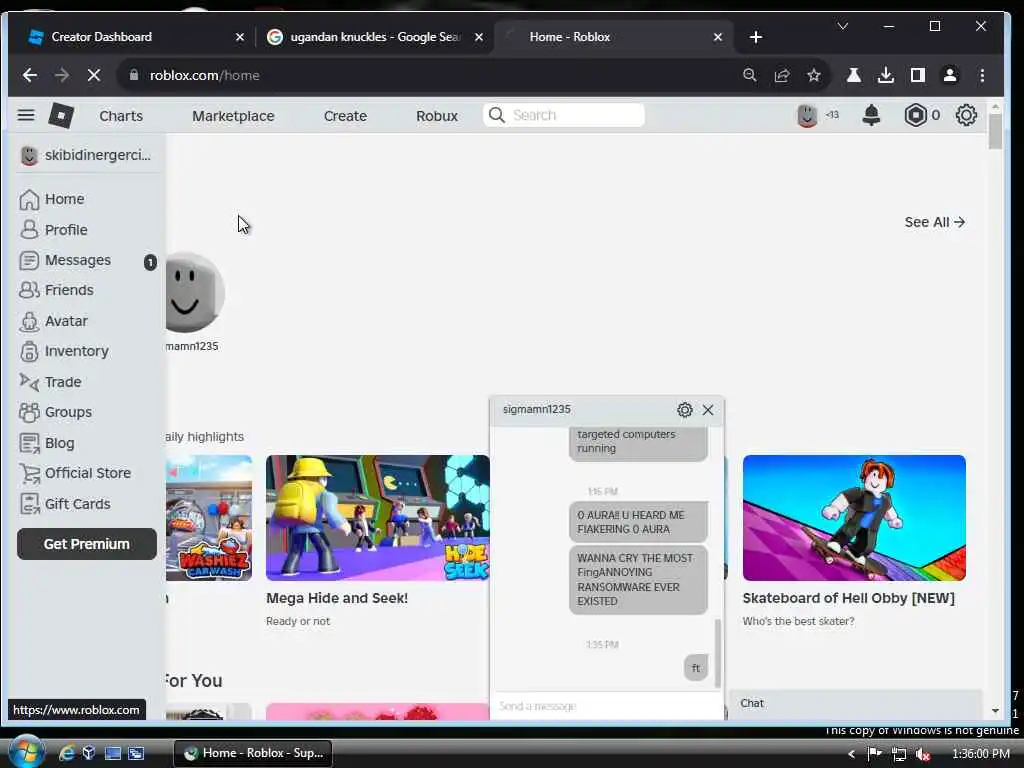This screenshot has height=768, width=1024.
Task: Open Inventory in the sidebar
Action: [65, 351]
